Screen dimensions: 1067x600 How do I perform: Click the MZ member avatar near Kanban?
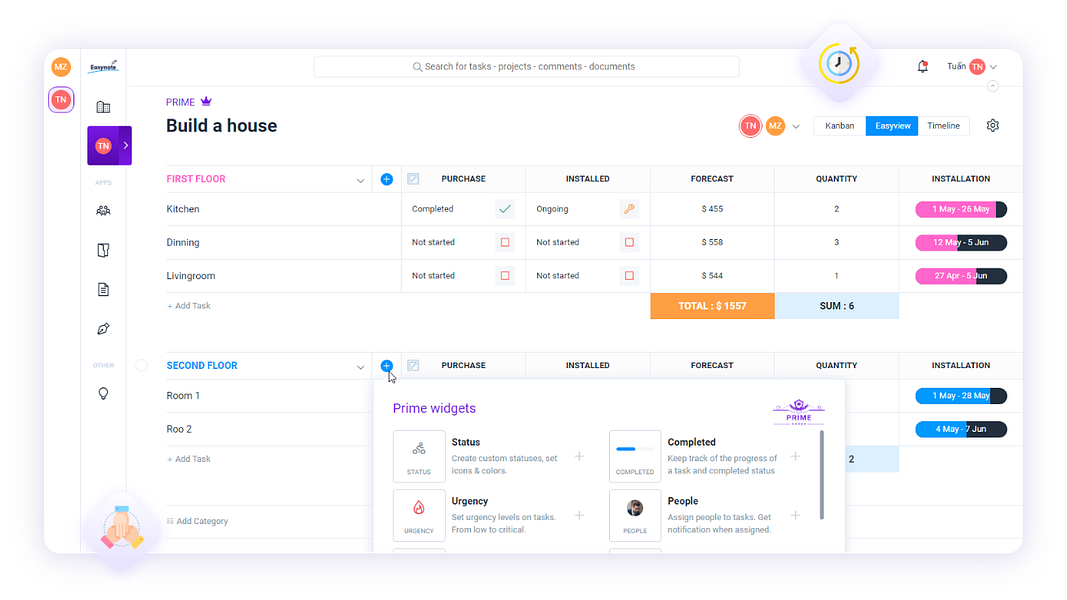[x=775, y=126]
